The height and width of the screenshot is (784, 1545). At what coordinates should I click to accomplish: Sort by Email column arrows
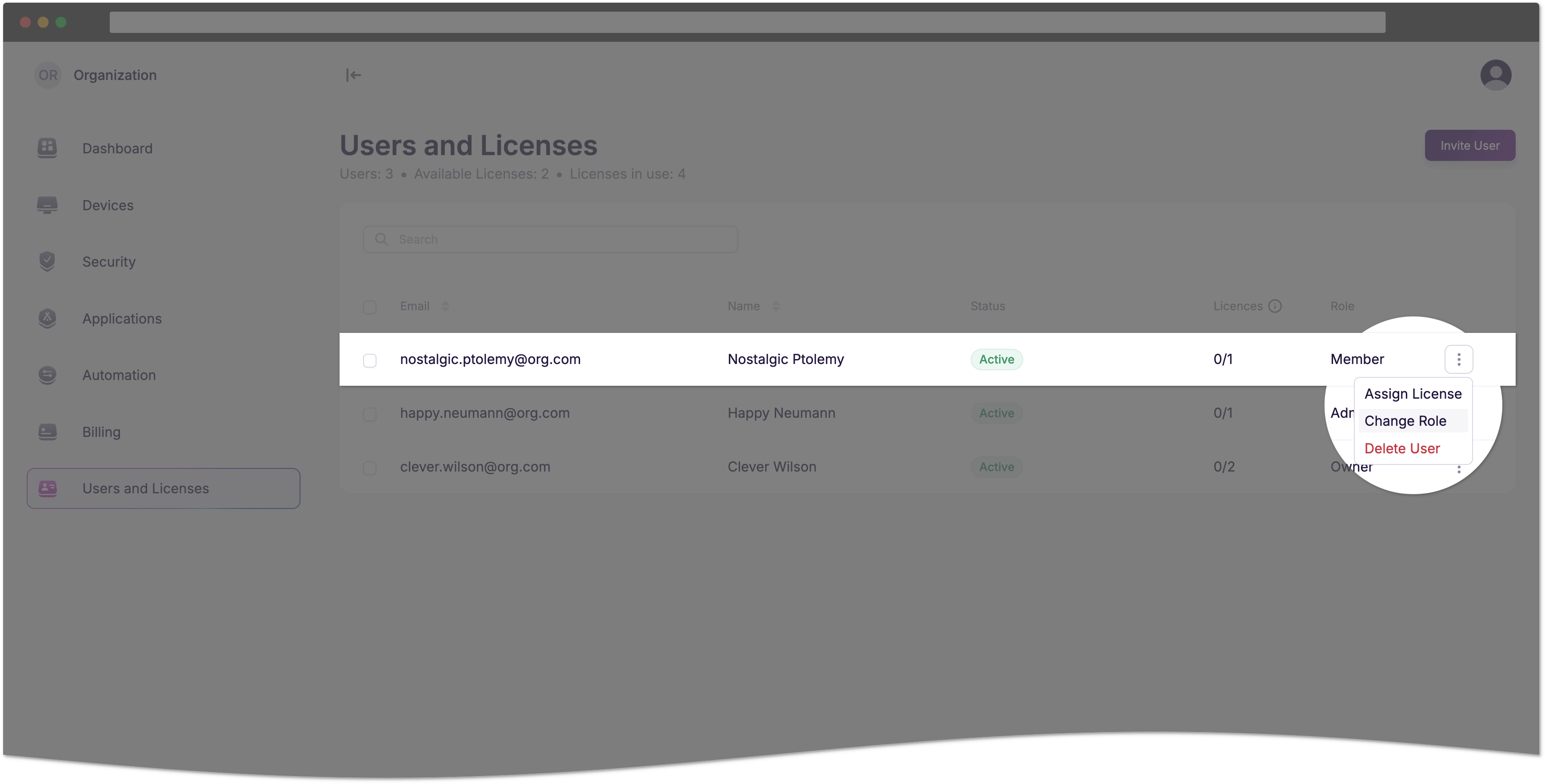tap(445, 306)
